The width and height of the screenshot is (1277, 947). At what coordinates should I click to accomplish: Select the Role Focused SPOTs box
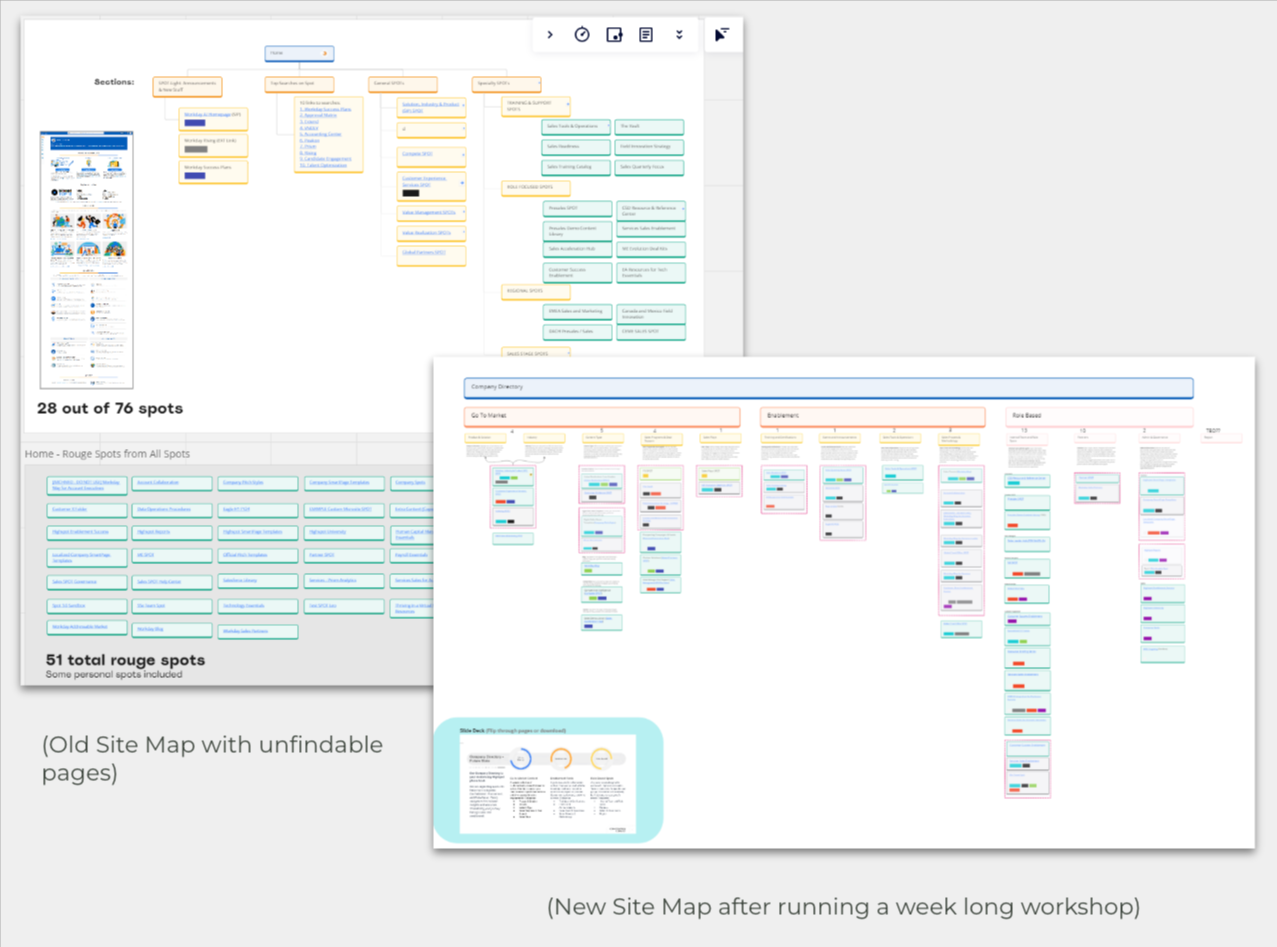point(536,188)
